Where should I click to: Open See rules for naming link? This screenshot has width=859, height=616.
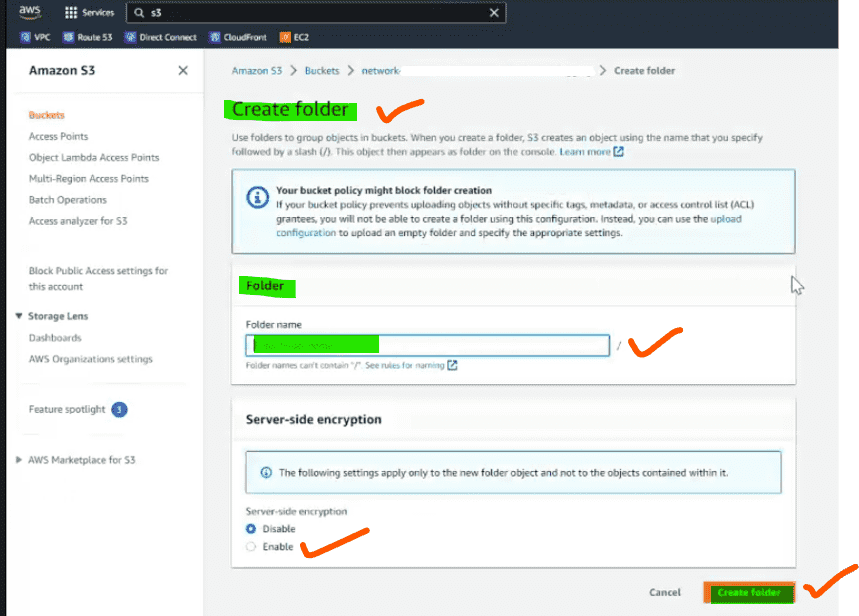(x=404, y=365)
